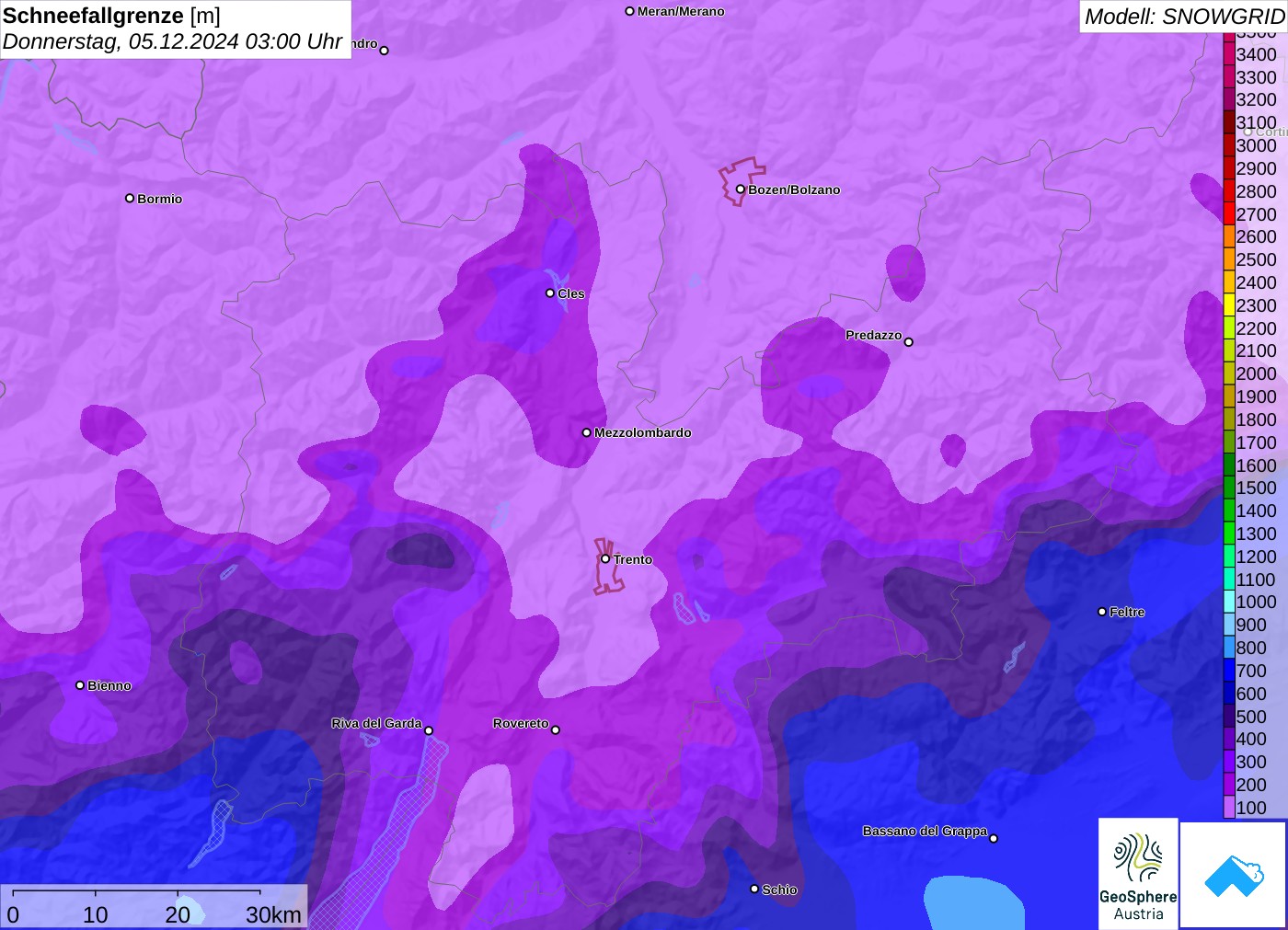Select the Bienno location dot
This screenshot has width=1288, height=930.
[x=80, y=685]
